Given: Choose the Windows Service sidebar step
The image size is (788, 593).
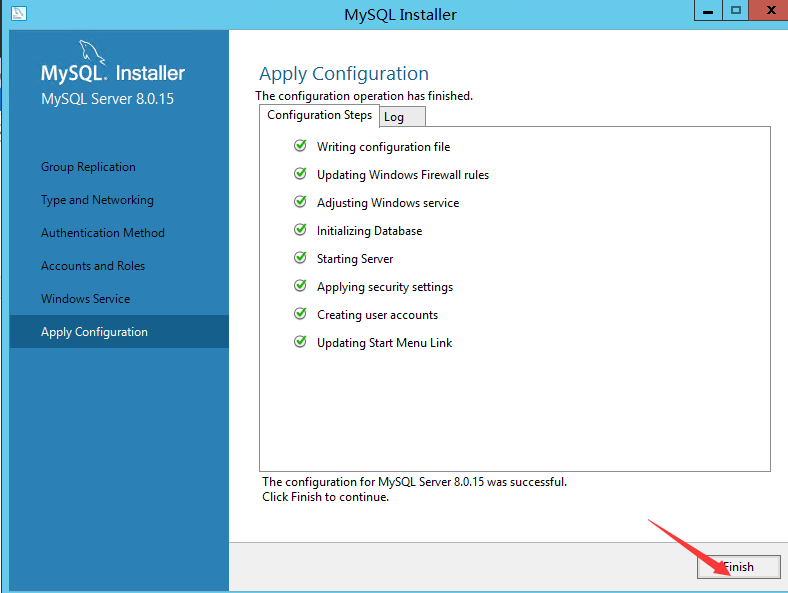Looking at the screenshot, I should click(x=85, y=299).
